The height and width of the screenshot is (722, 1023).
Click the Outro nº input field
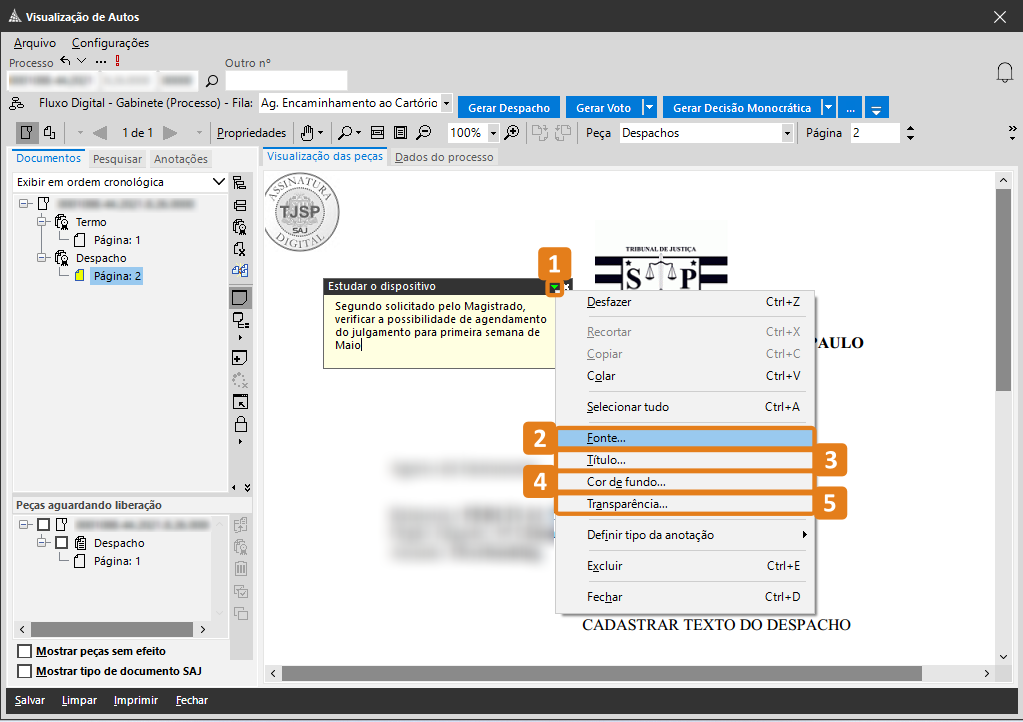286,81
